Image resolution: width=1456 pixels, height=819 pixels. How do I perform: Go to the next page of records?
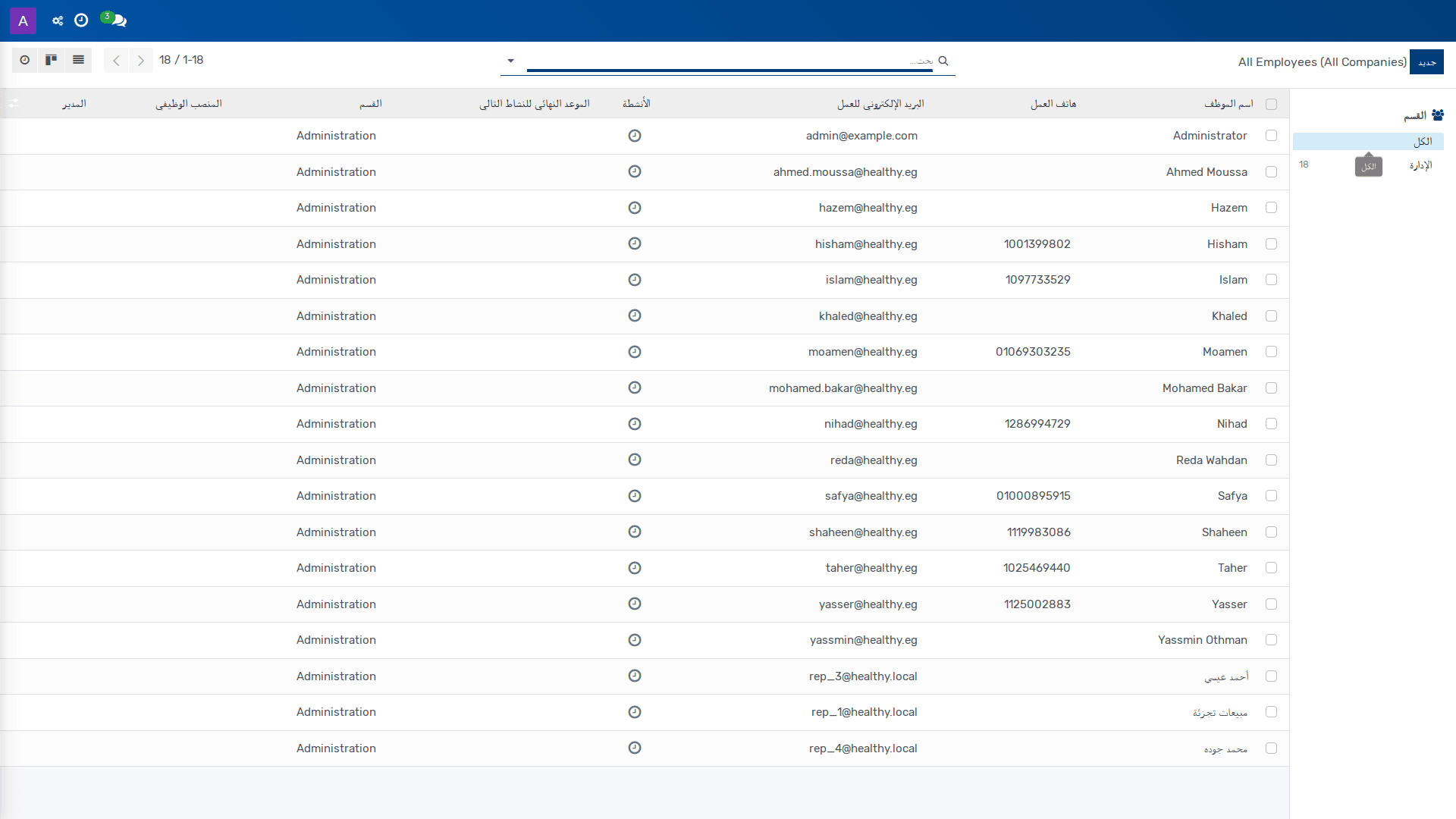click(x=141, y=61)
